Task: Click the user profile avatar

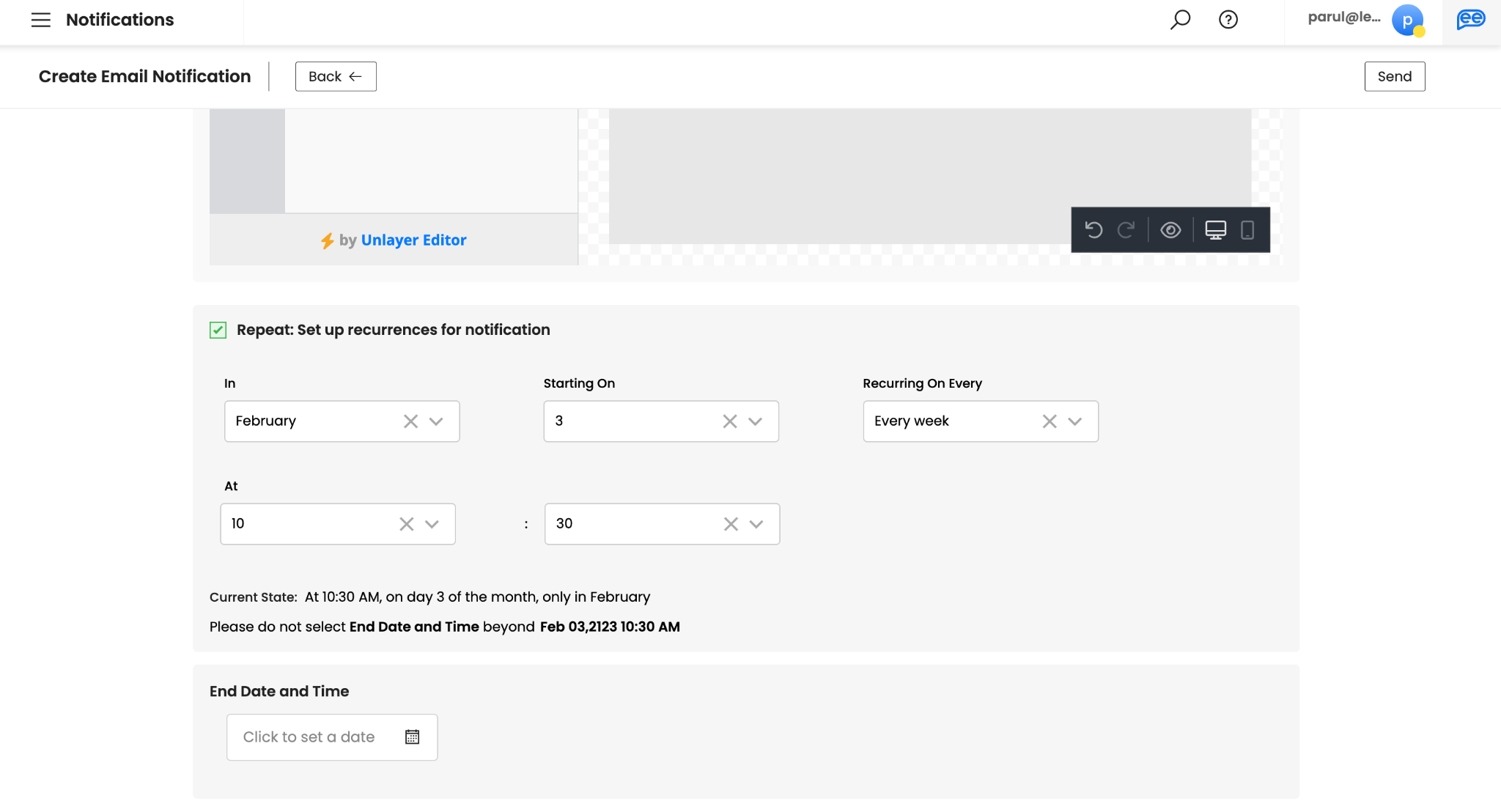Action: pos(1407,20)
